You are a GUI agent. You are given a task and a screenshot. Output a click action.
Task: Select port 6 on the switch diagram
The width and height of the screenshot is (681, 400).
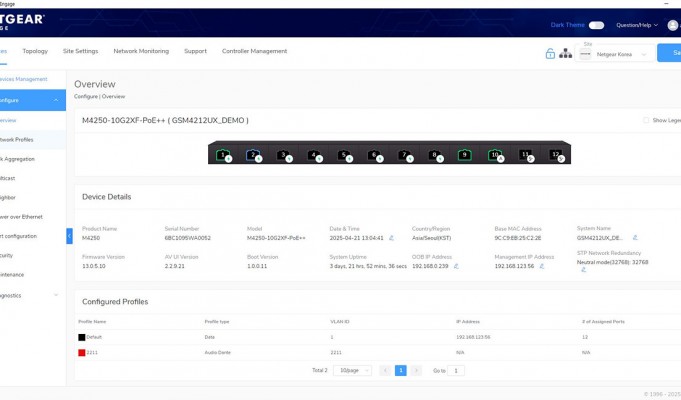[x=374, y=155]
